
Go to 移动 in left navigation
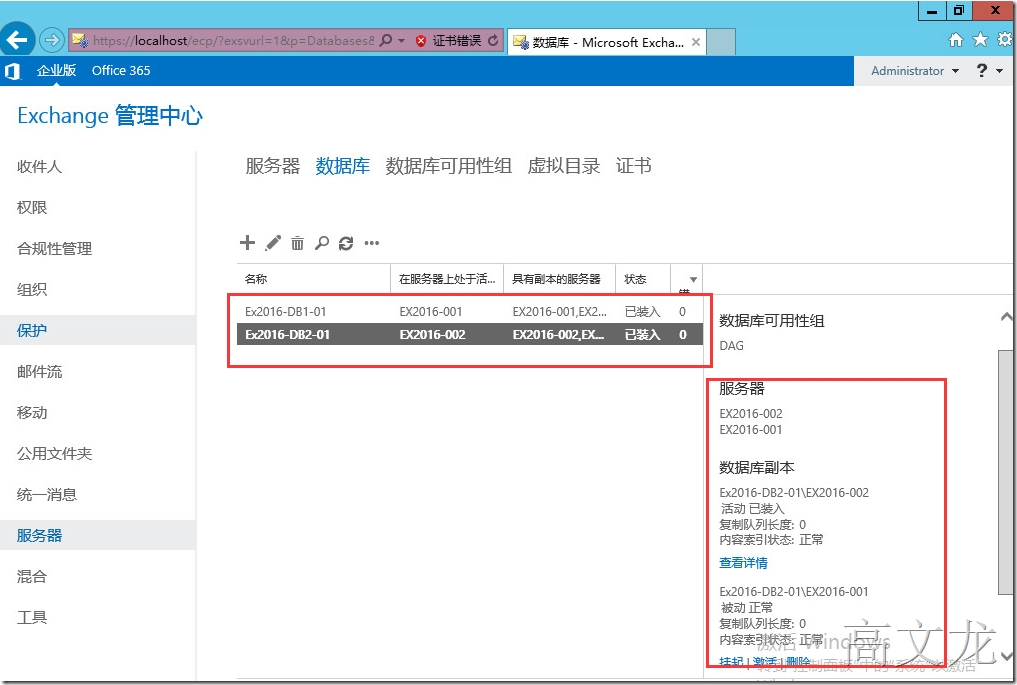click(32, 413)
